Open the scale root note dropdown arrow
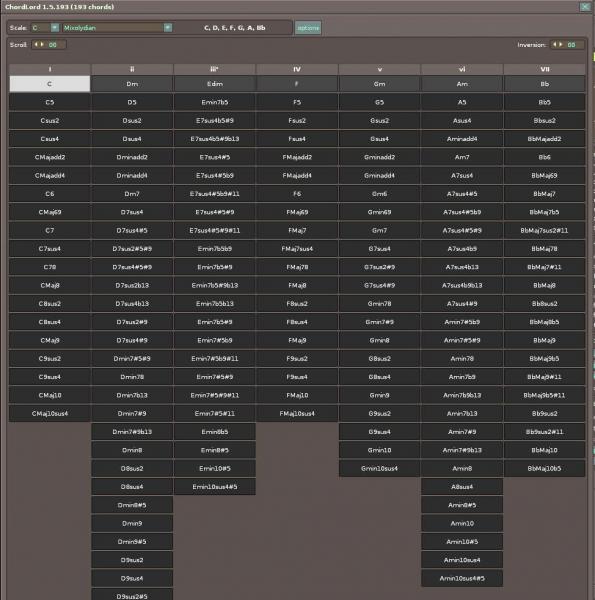The image size is (595, 600). [x=55, y=28]
